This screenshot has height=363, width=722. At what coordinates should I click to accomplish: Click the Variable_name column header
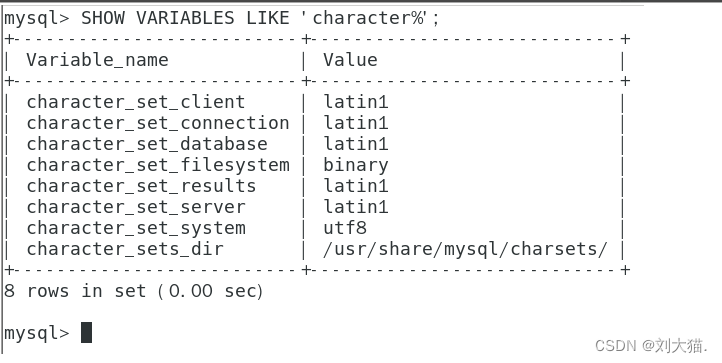[98, 60]
